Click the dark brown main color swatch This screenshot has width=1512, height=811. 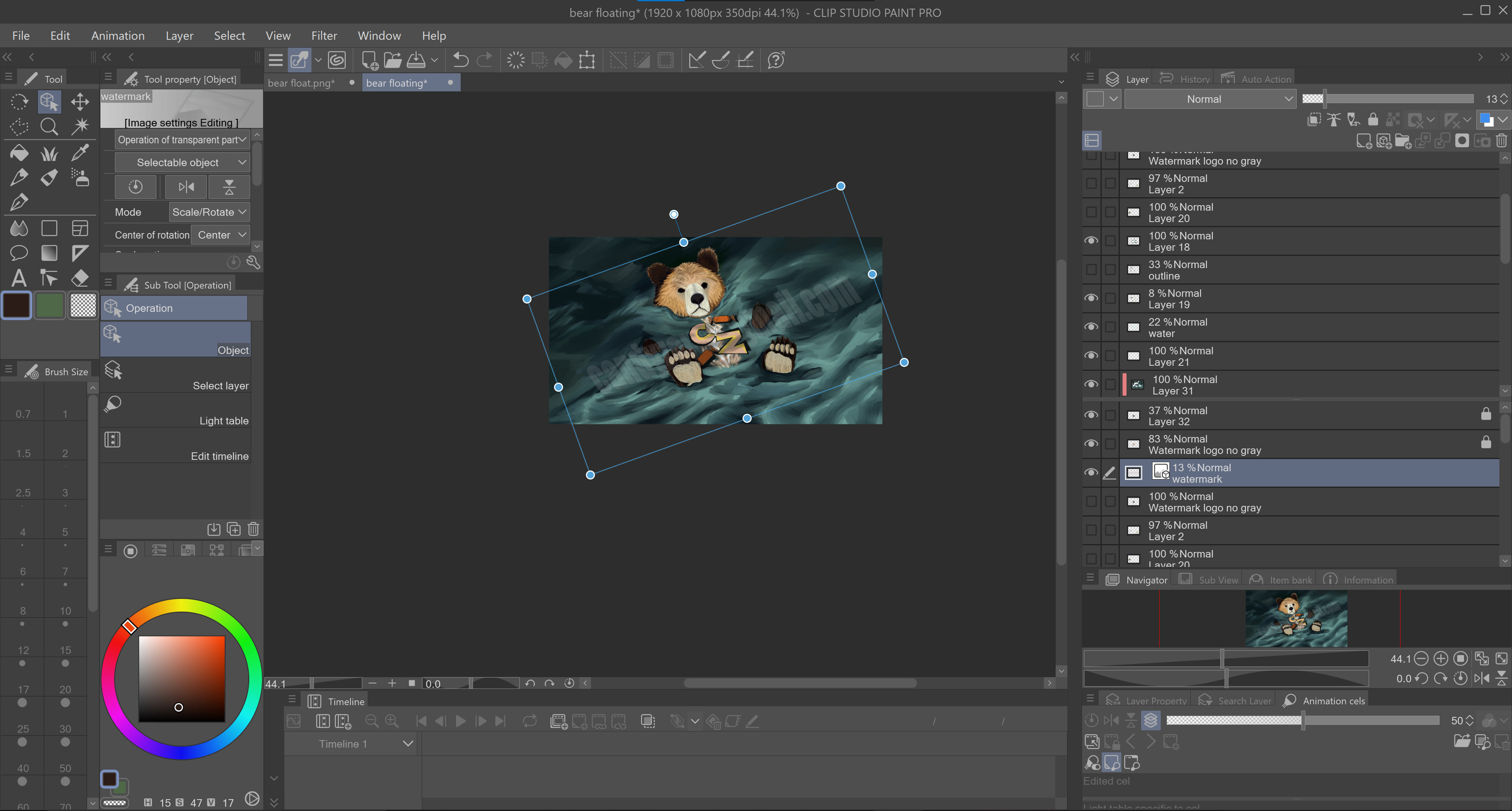17,305
